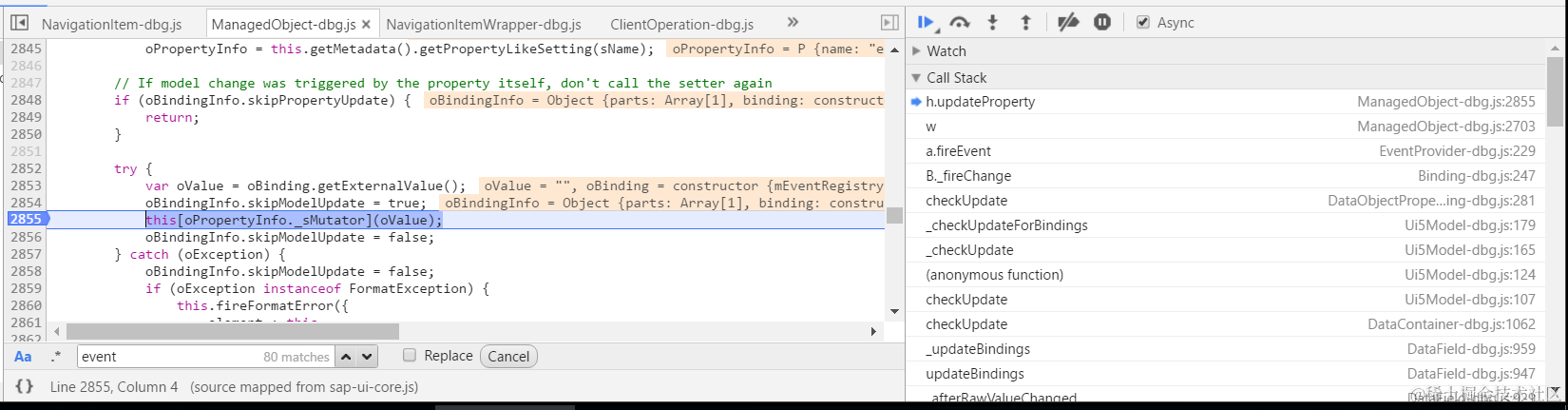The width and height of the screenshot is (1568, 410).
Task: Click editor vertical scrollbar up arrow
Action: tap(894, 49)
